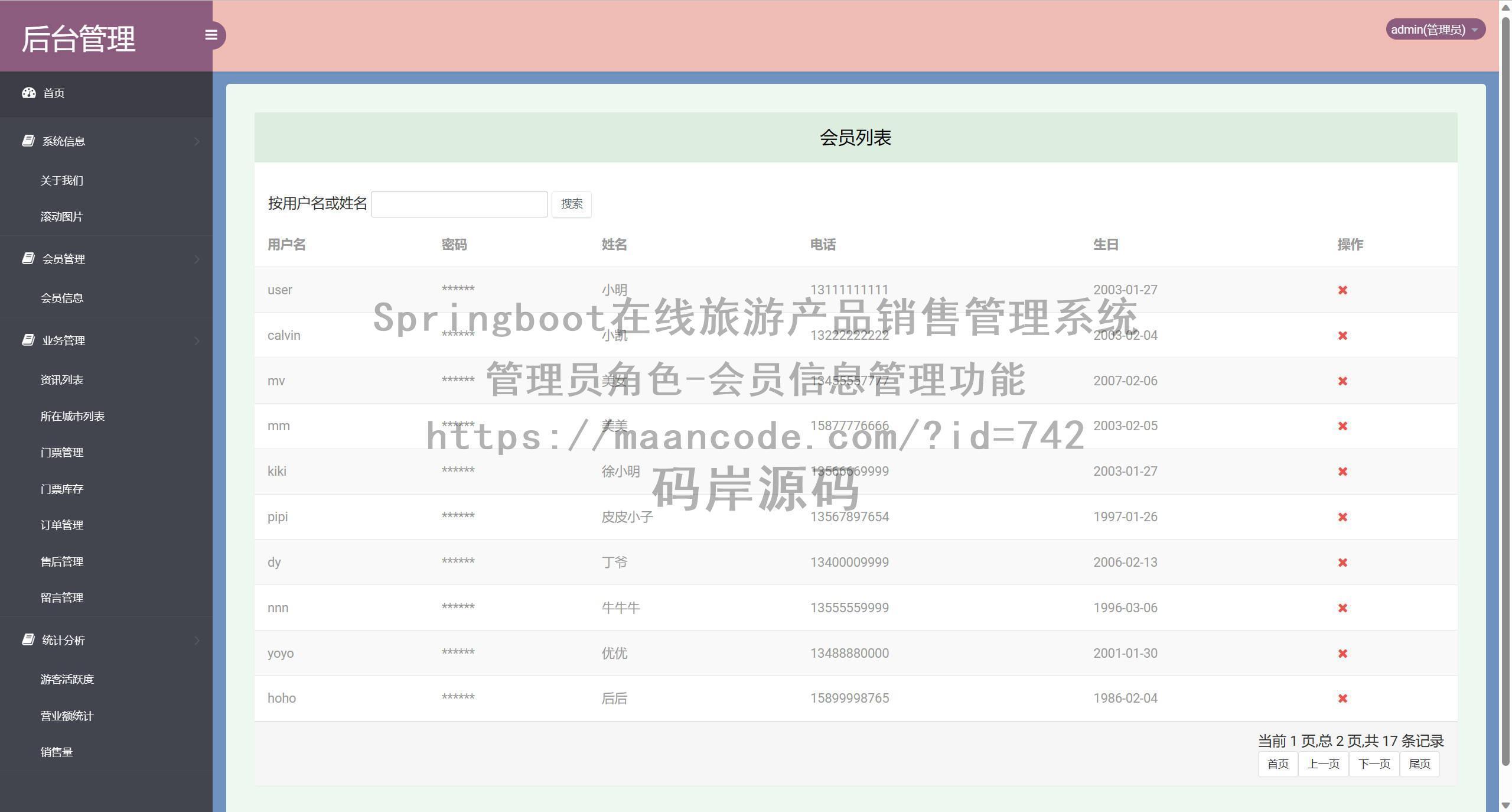Delete the member 'user' with red X
Viewport: 1512px width, 812px height.
click(1342, 290)
